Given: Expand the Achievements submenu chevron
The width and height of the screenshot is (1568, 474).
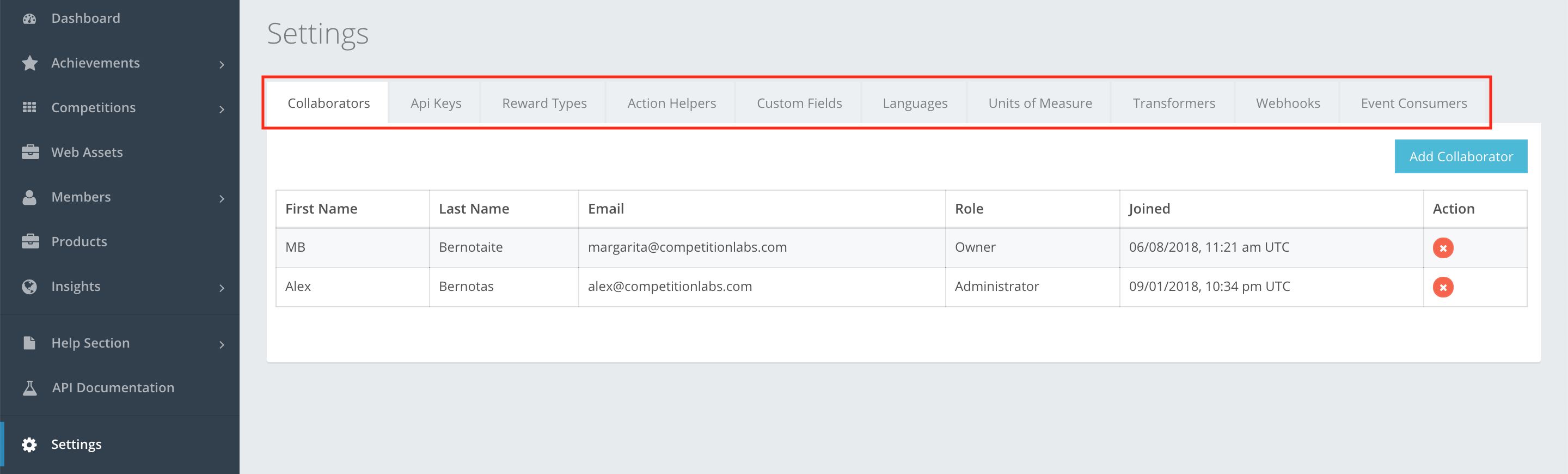Looking at the screenshot, I should point(222,65).
